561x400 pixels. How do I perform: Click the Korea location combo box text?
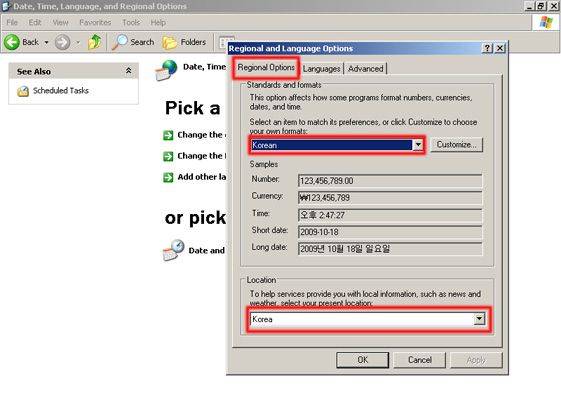point(362,319)
